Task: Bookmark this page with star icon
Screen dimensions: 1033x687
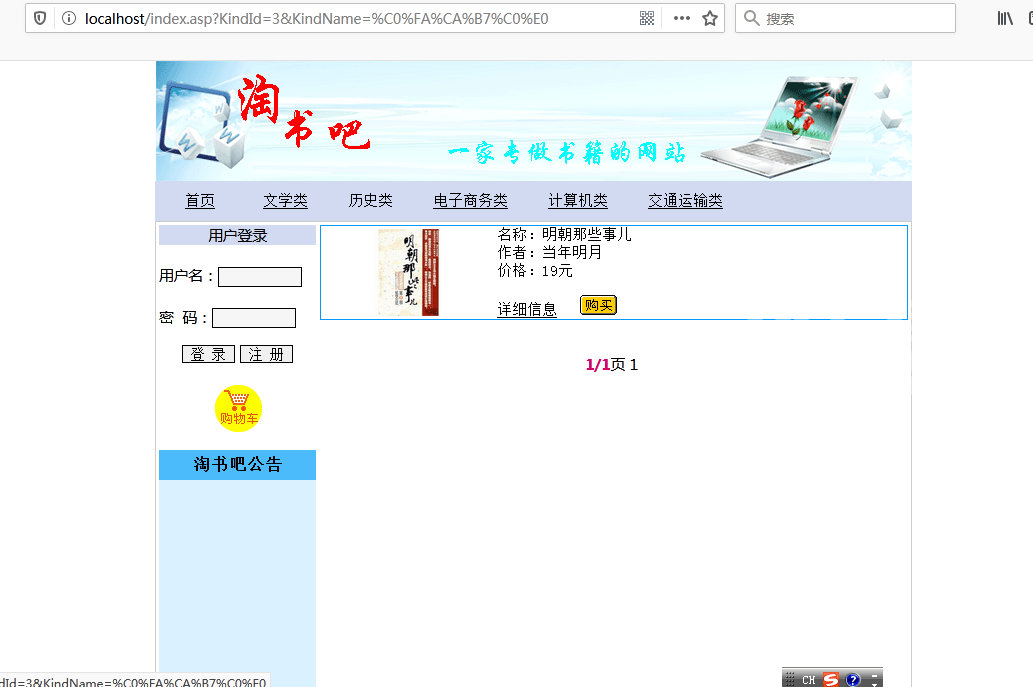Action: (710, 18)
